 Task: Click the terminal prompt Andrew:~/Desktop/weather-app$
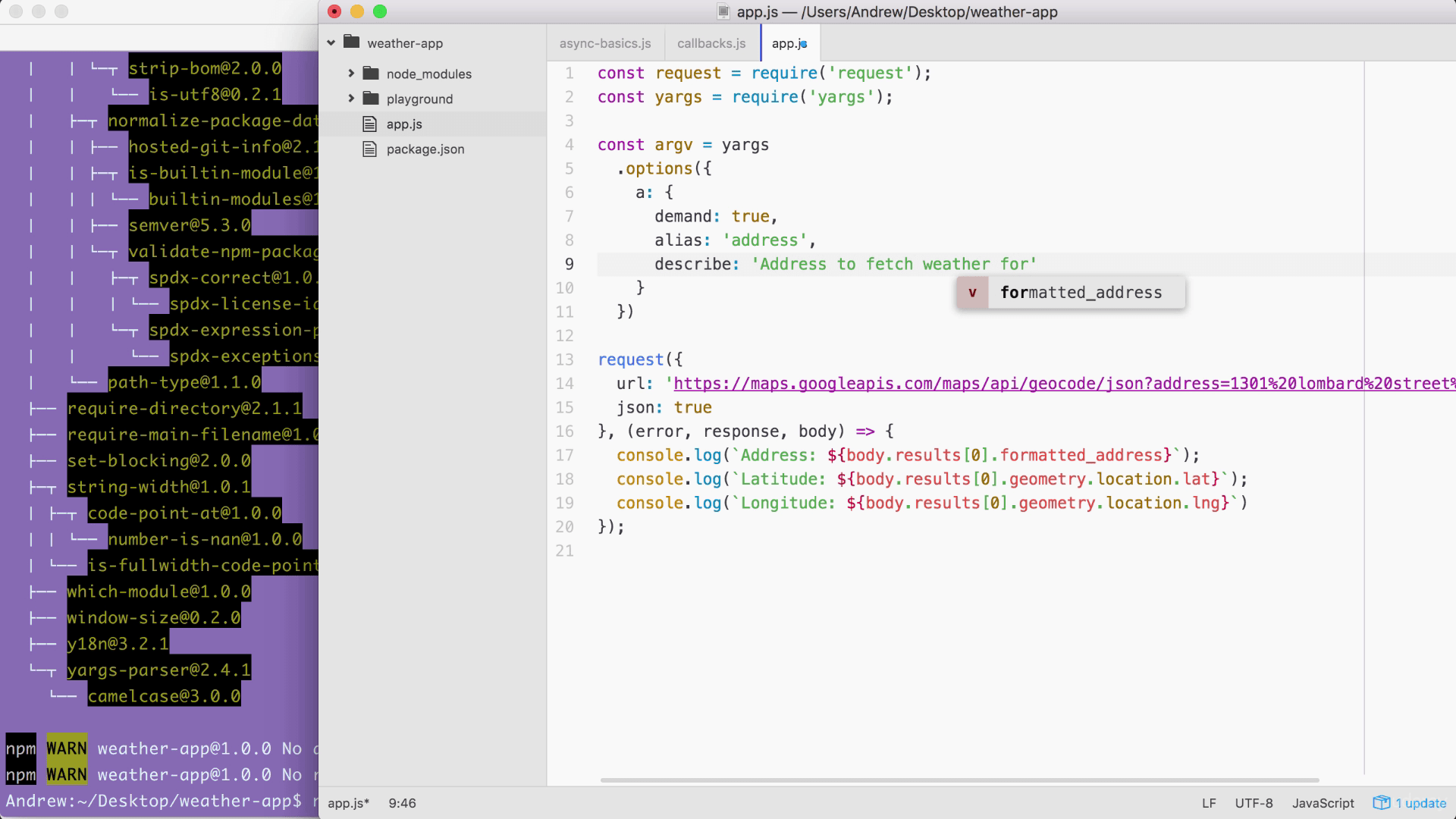click(x=154, y=801)
